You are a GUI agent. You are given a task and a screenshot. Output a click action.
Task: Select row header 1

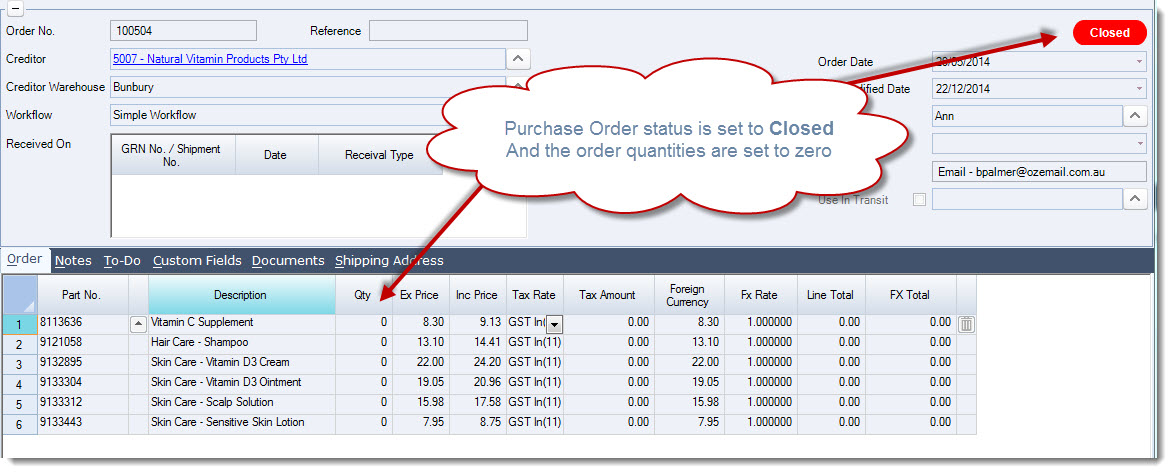point(20,324)
